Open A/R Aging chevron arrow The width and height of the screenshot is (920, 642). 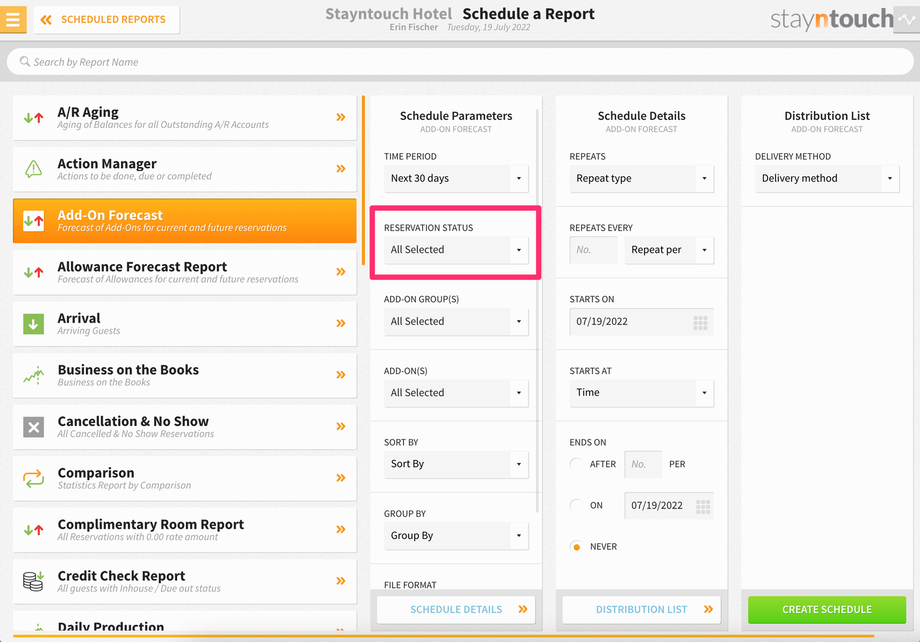tap(341, 117)
